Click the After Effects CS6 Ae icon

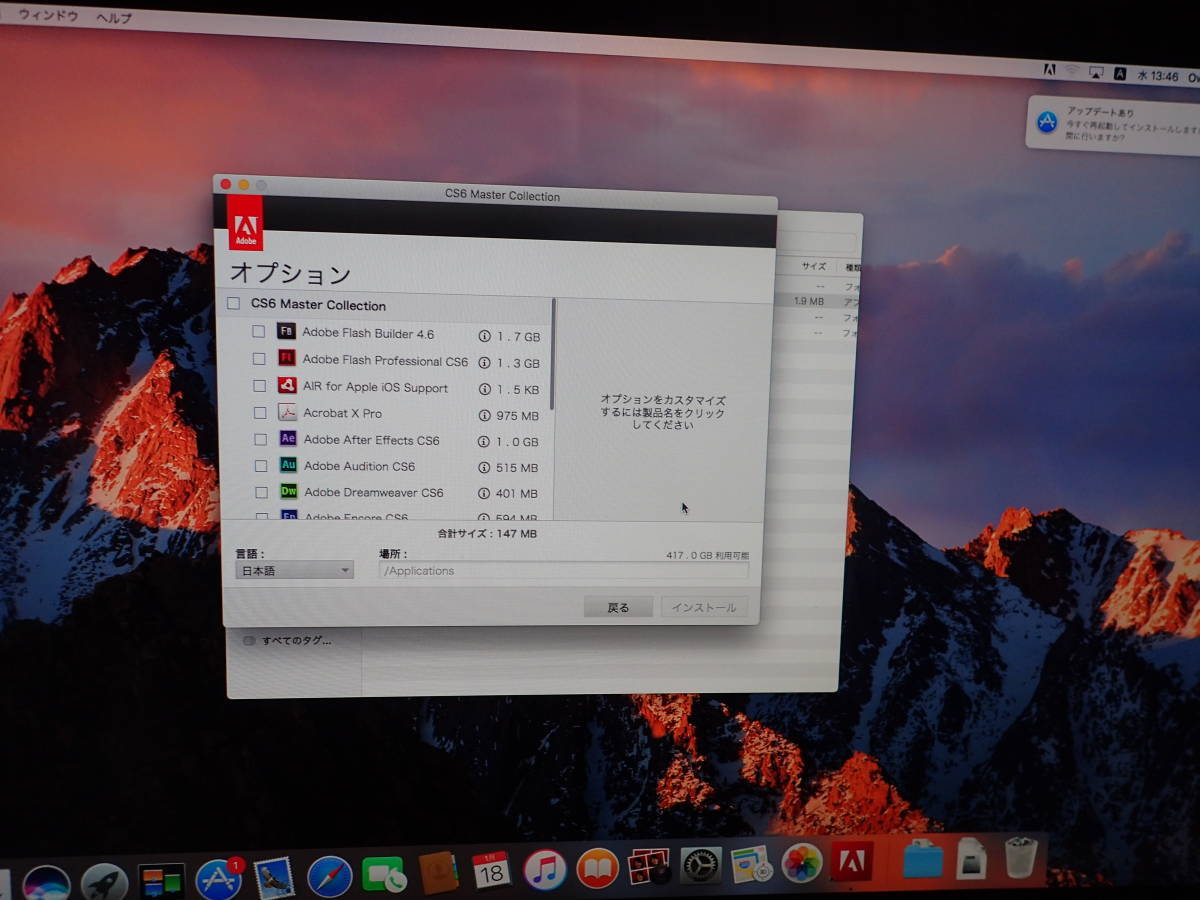pos(288,438)
